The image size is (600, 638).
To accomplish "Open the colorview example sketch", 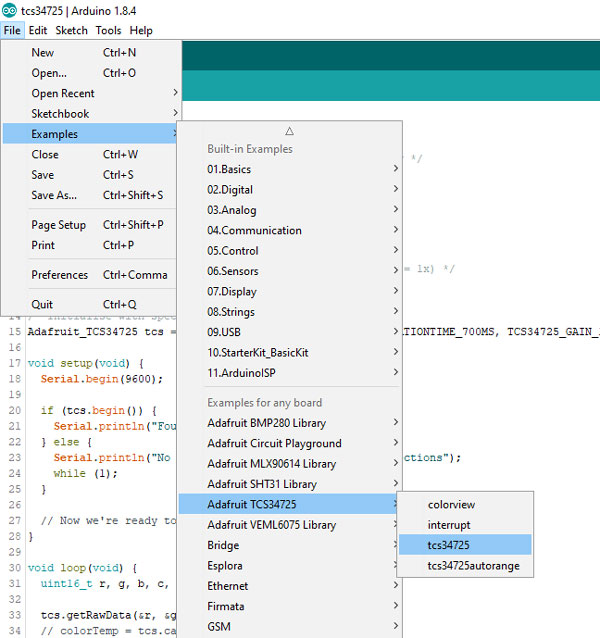I will pyautogui.click(x=450, y=505).
